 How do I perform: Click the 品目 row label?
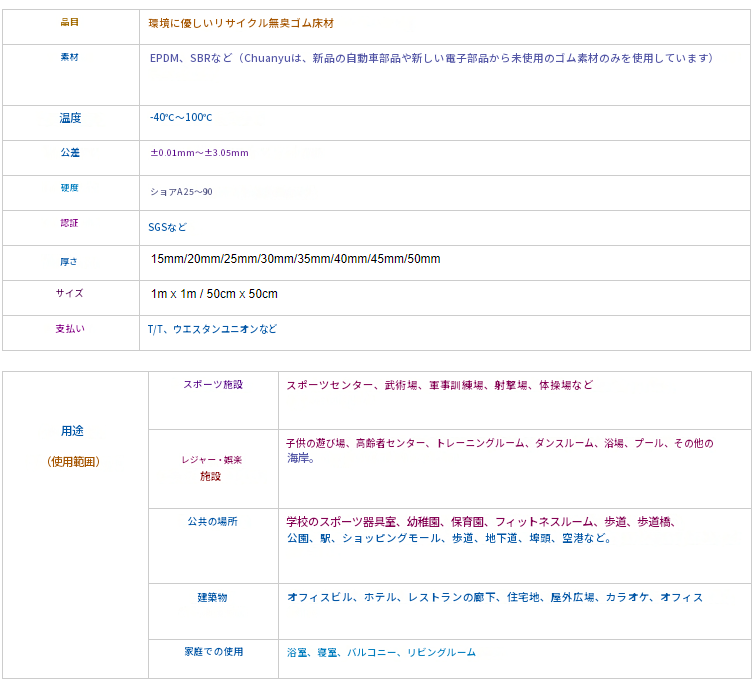click(70, 22)
